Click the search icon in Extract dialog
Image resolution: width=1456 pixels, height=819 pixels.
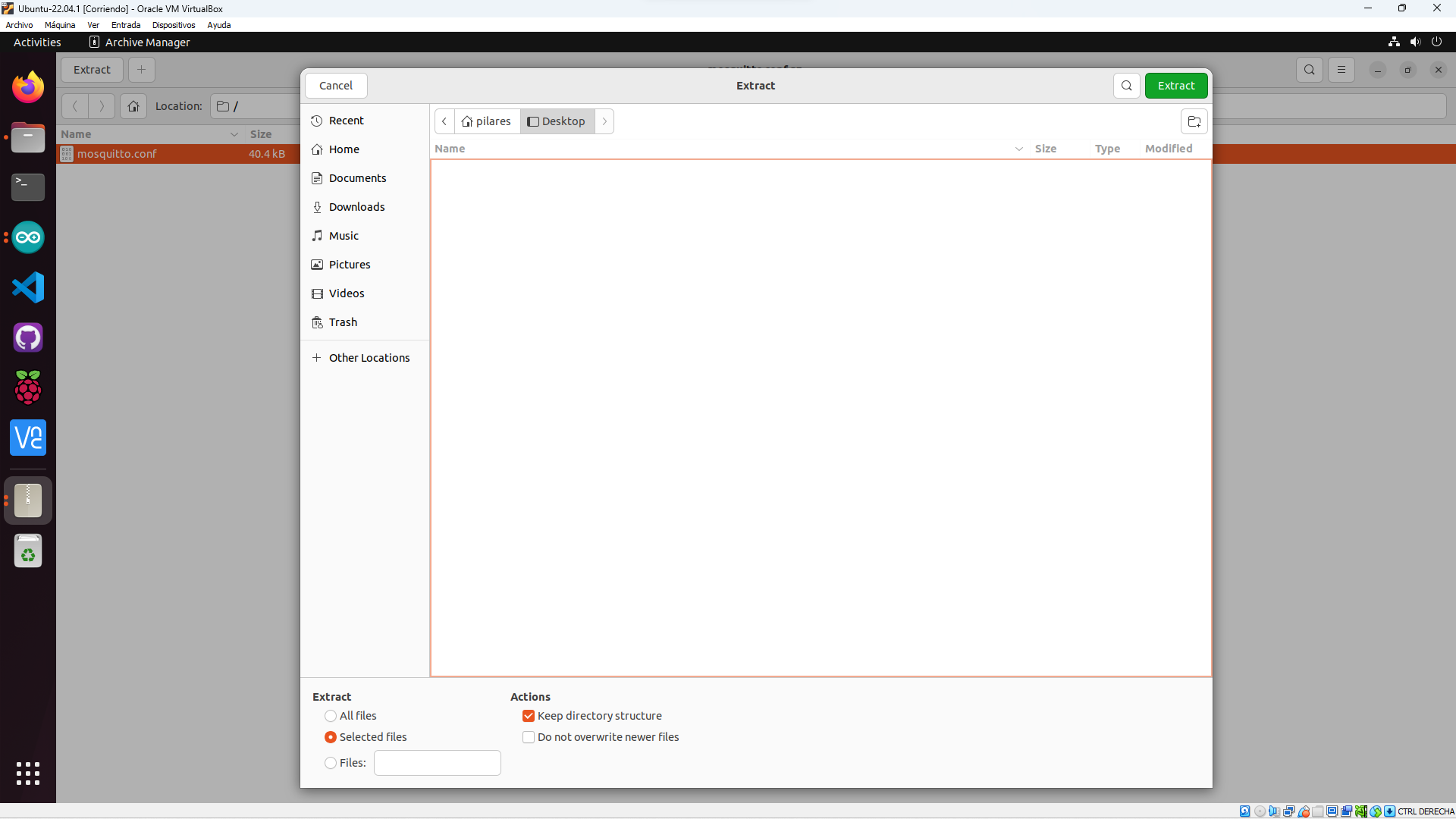(1126, 86)
